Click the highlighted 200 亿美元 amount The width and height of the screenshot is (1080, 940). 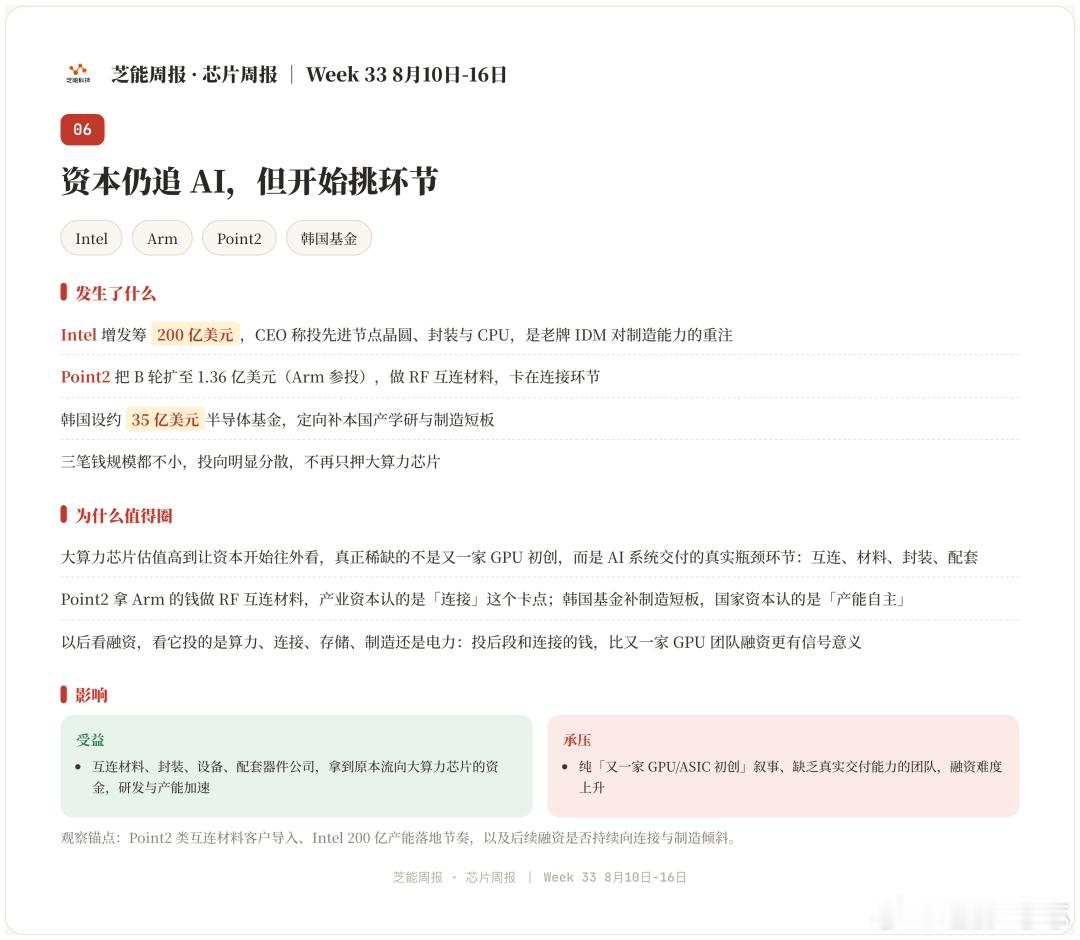(x=195, y=335)
